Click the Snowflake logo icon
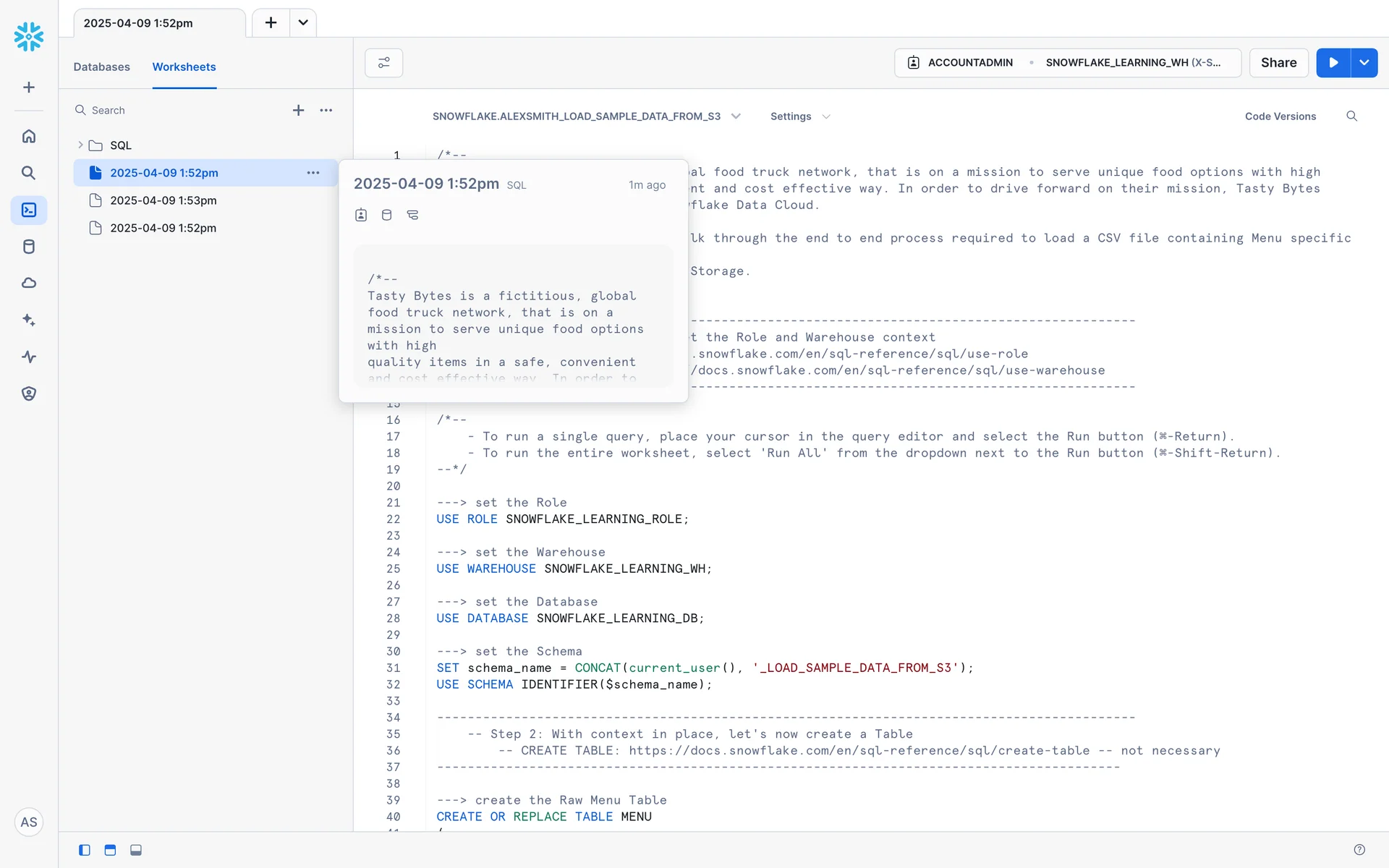This screenshot has width=1389, height=868. point(29,36)
